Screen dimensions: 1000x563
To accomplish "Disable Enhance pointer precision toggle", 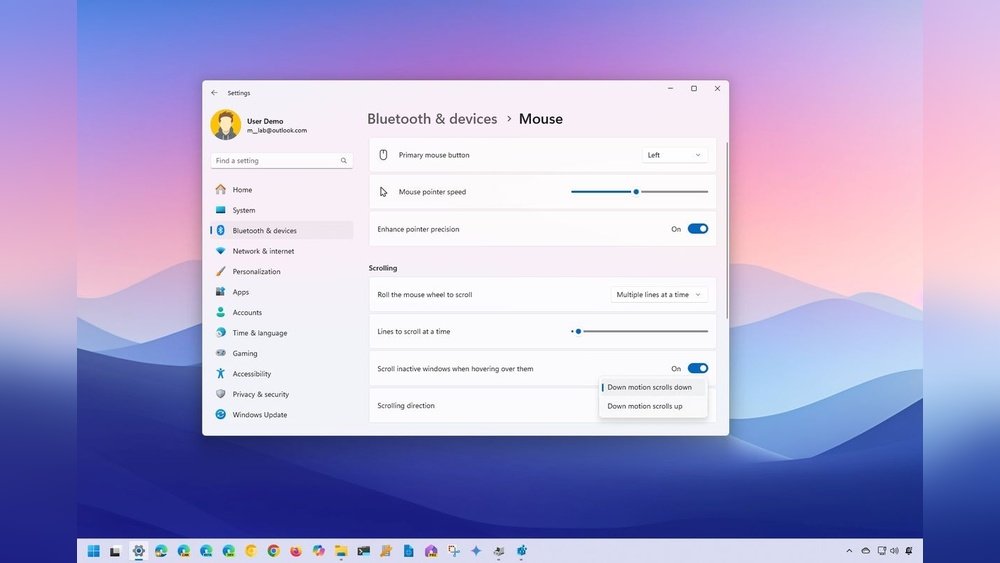I will tap(697, 229).
